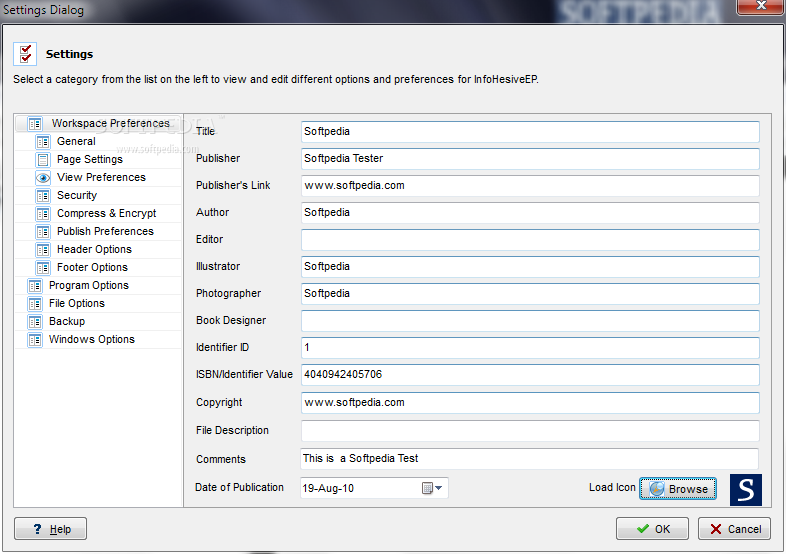Click the View Preferences eye icon
This screenshot has height=554, width=786.
coord(43,177)
